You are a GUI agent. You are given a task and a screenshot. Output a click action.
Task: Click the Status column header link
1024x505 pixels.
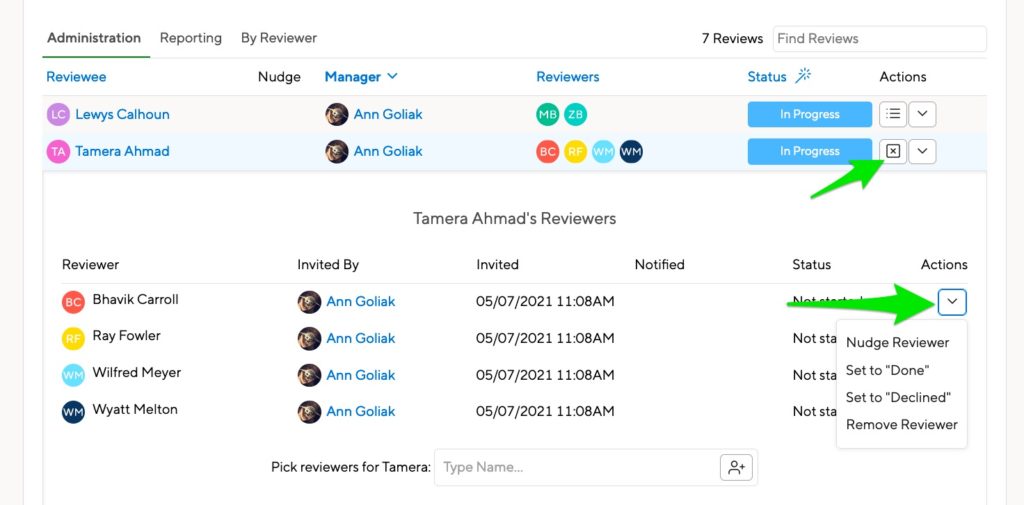click(767, 76)
